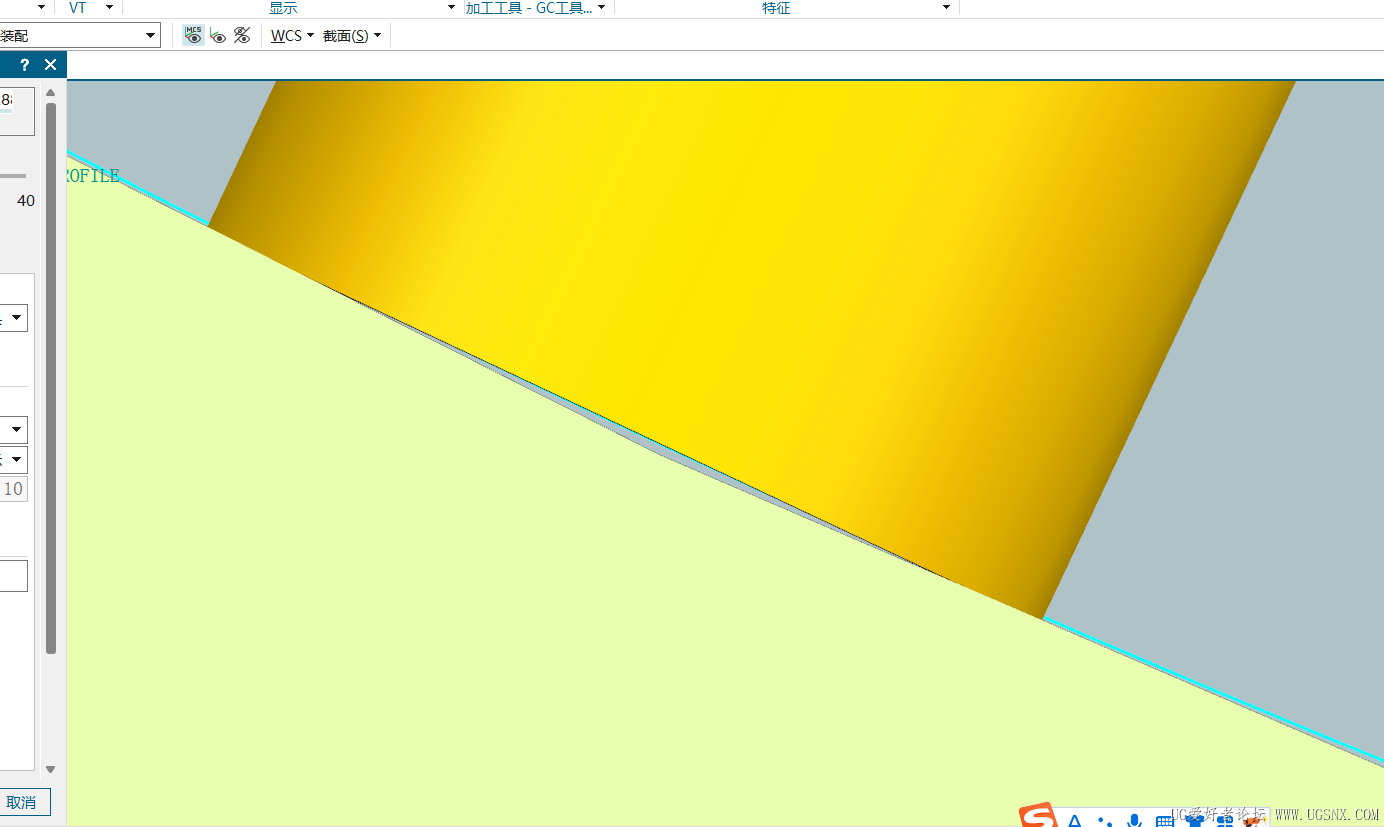Click the Sogou toolbox squares icon

1224,821
